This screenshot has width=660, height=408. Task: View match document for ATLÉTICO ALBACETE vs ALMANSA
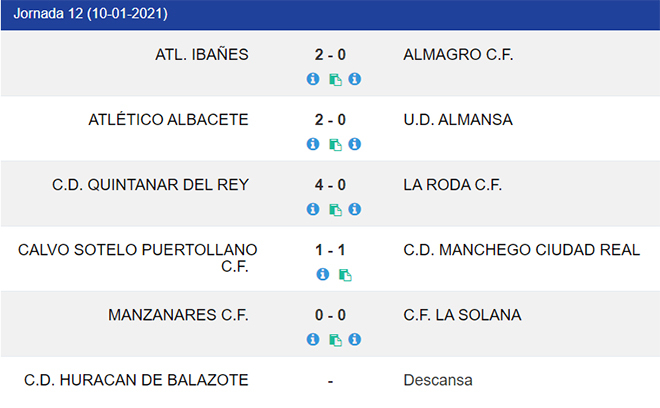tap(335, 145)
